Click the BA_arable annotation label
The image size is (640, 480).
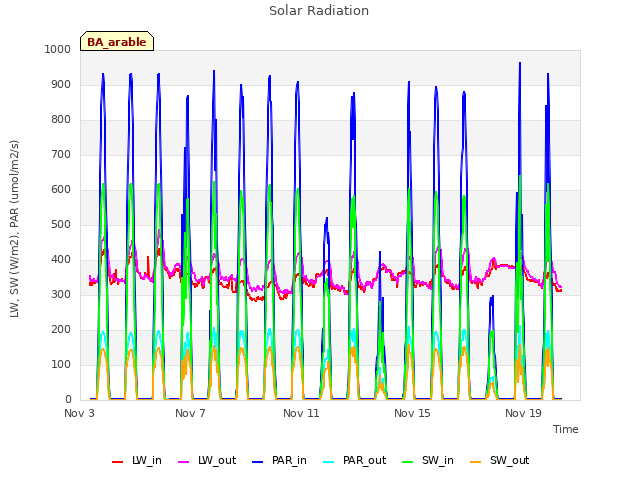pyautogui.click(x=117, y=41)
